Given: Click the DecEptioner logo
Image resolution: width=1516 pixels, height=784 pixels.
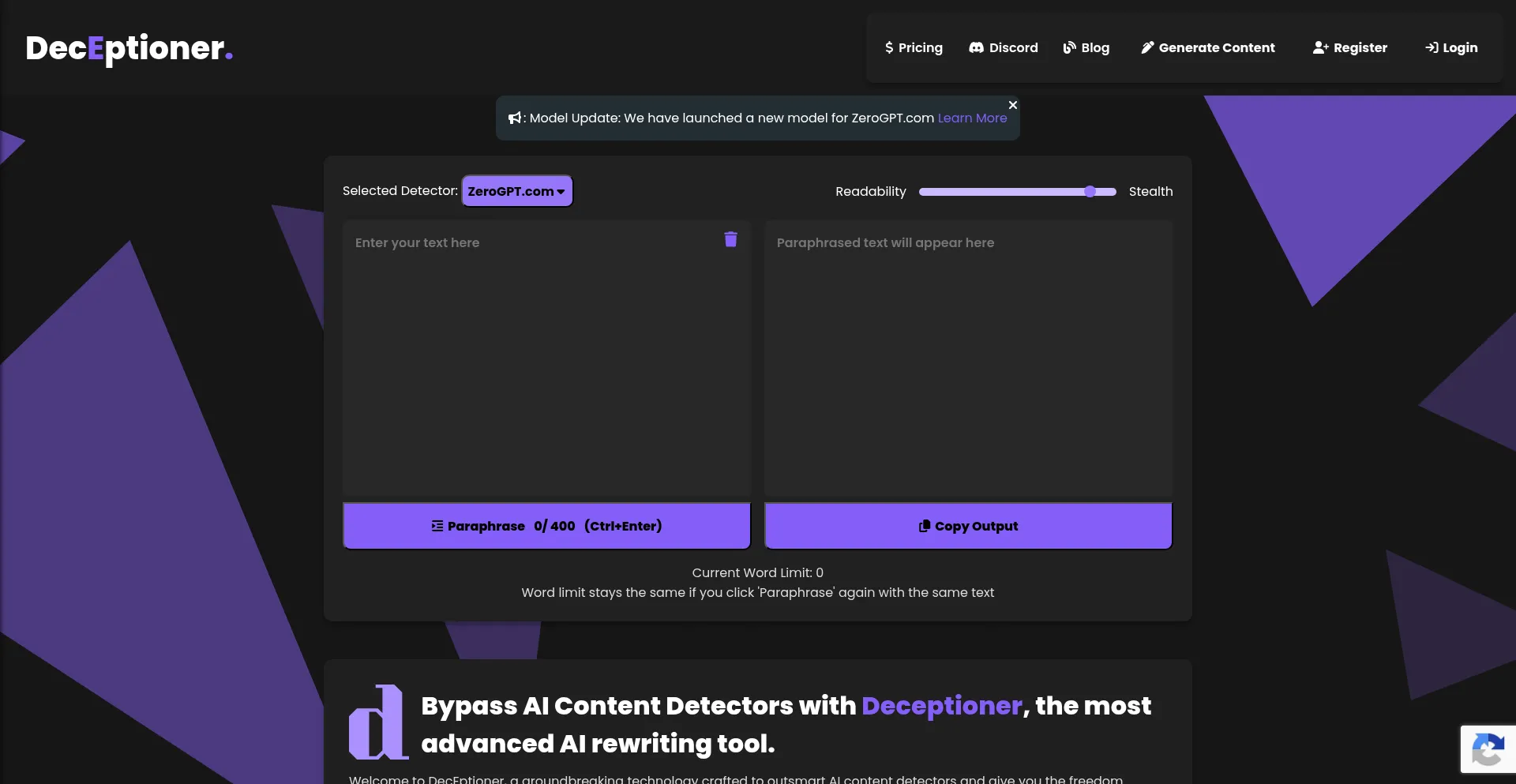Looking at the screenshot, I should click(x=129, y=48).
